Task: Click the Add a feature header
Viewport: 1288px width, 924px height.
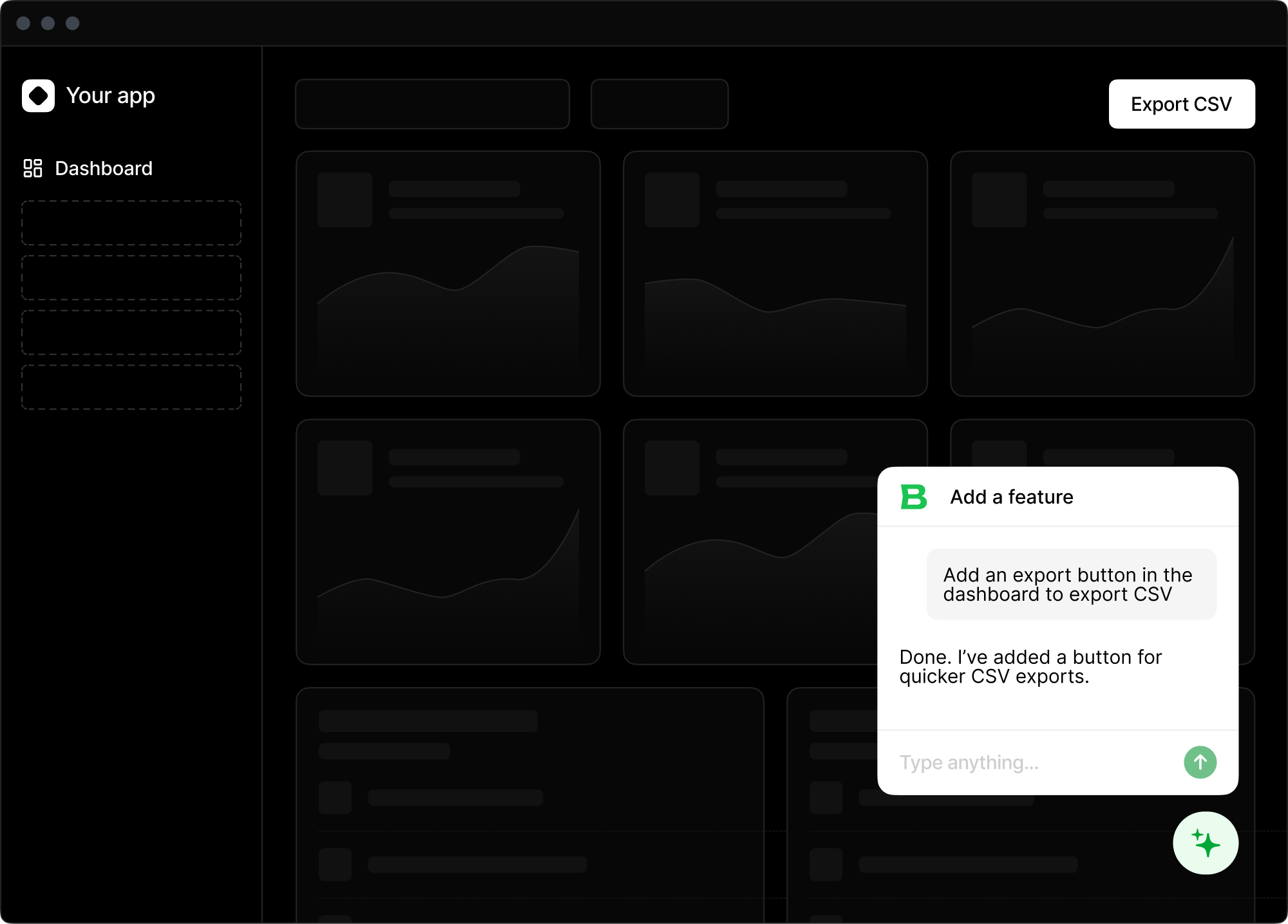Action: [x=1012, y=496]
